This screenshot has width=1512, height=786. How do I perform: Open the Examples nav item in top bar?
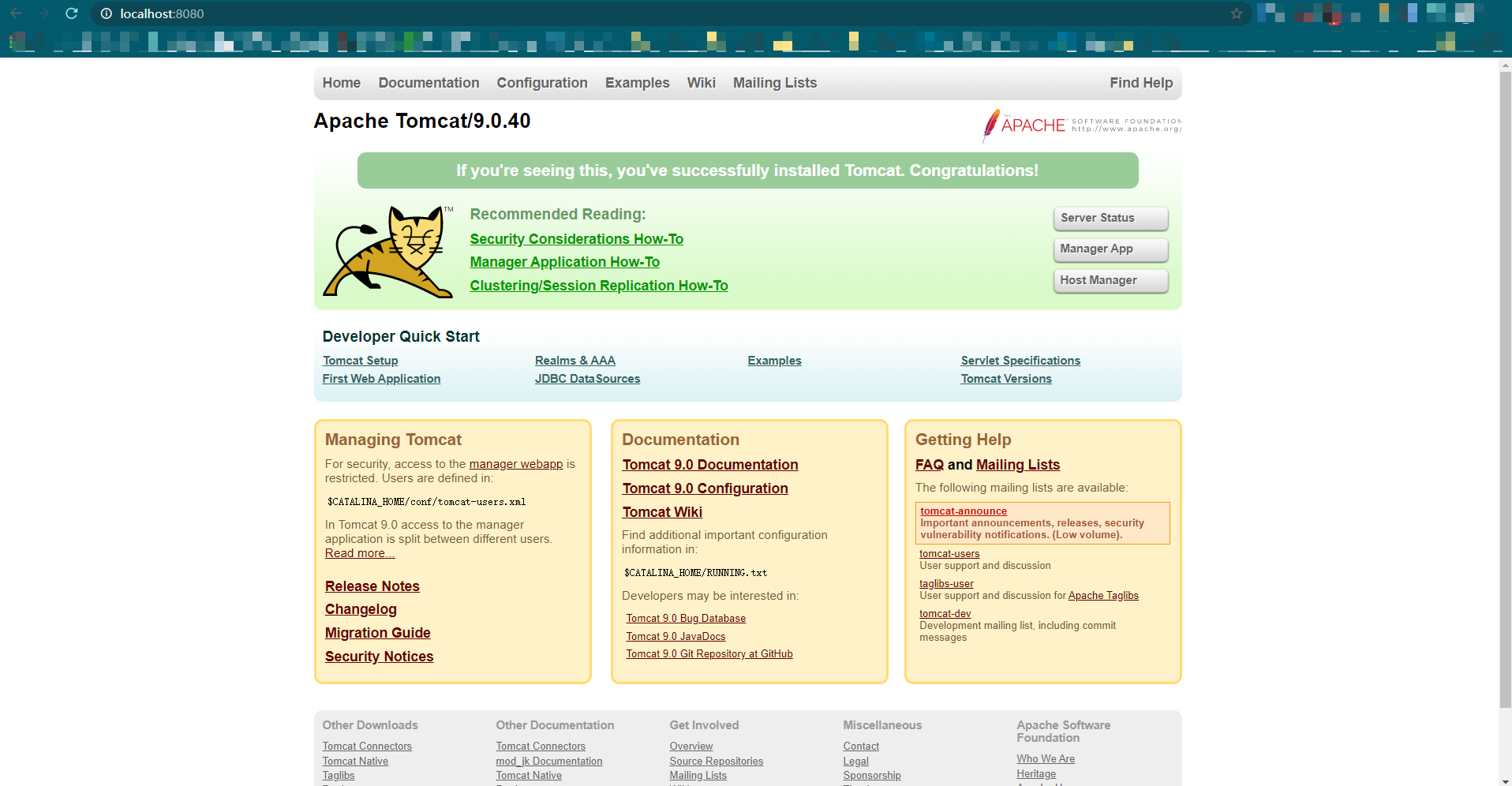click(637, 83)
